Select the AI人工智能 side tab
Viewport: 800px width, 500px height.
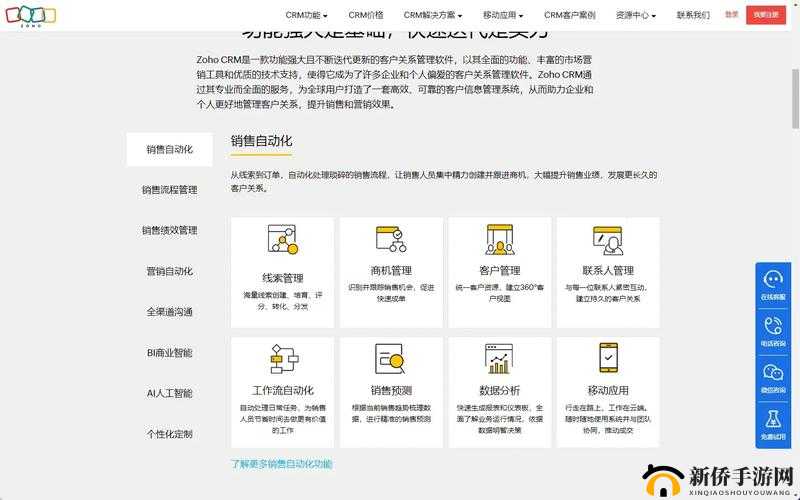(x=169, y=393)
